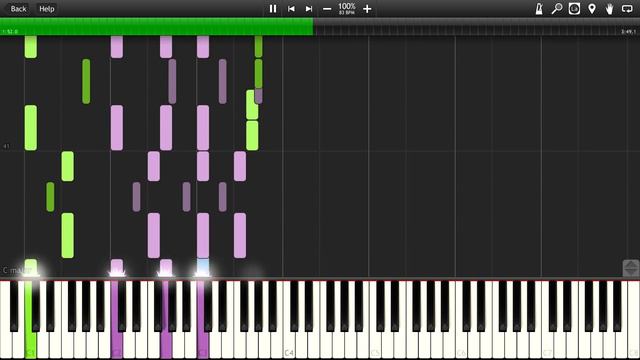The height and width of the screenshot is (360, 640).
Task: Add a bookmark with the pin icon
Action: tap(592, 9)
